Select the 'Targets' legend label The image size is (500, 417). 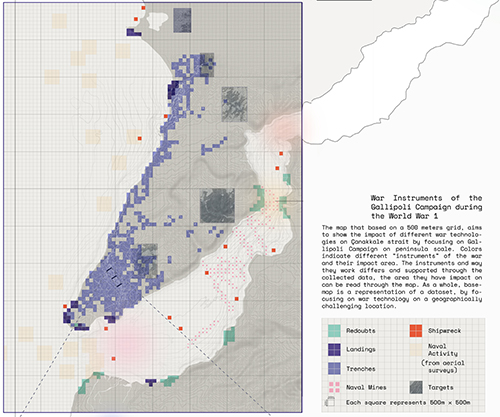click(x=441, y=388)
